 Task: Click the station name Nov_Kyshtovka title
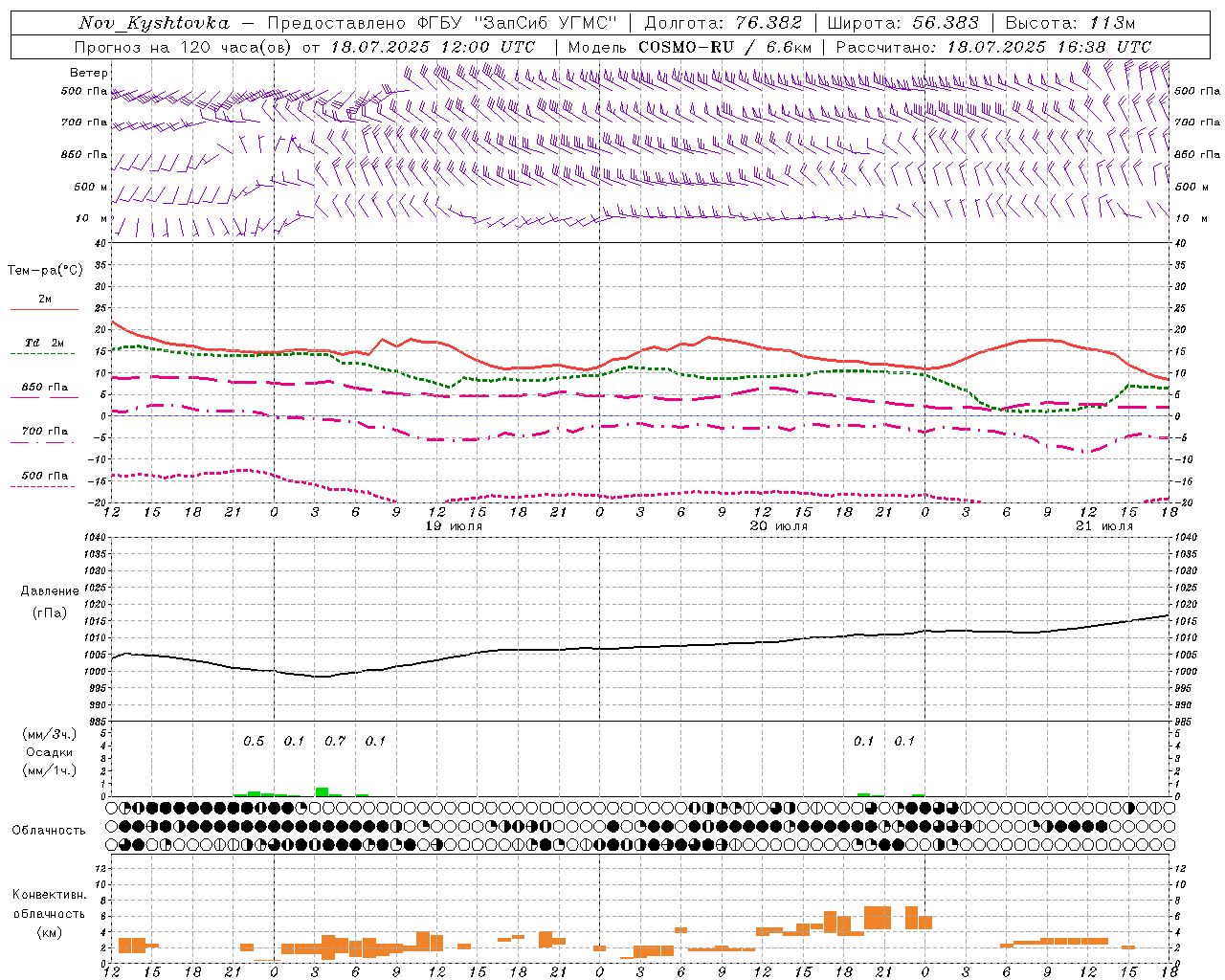(154, 23)
